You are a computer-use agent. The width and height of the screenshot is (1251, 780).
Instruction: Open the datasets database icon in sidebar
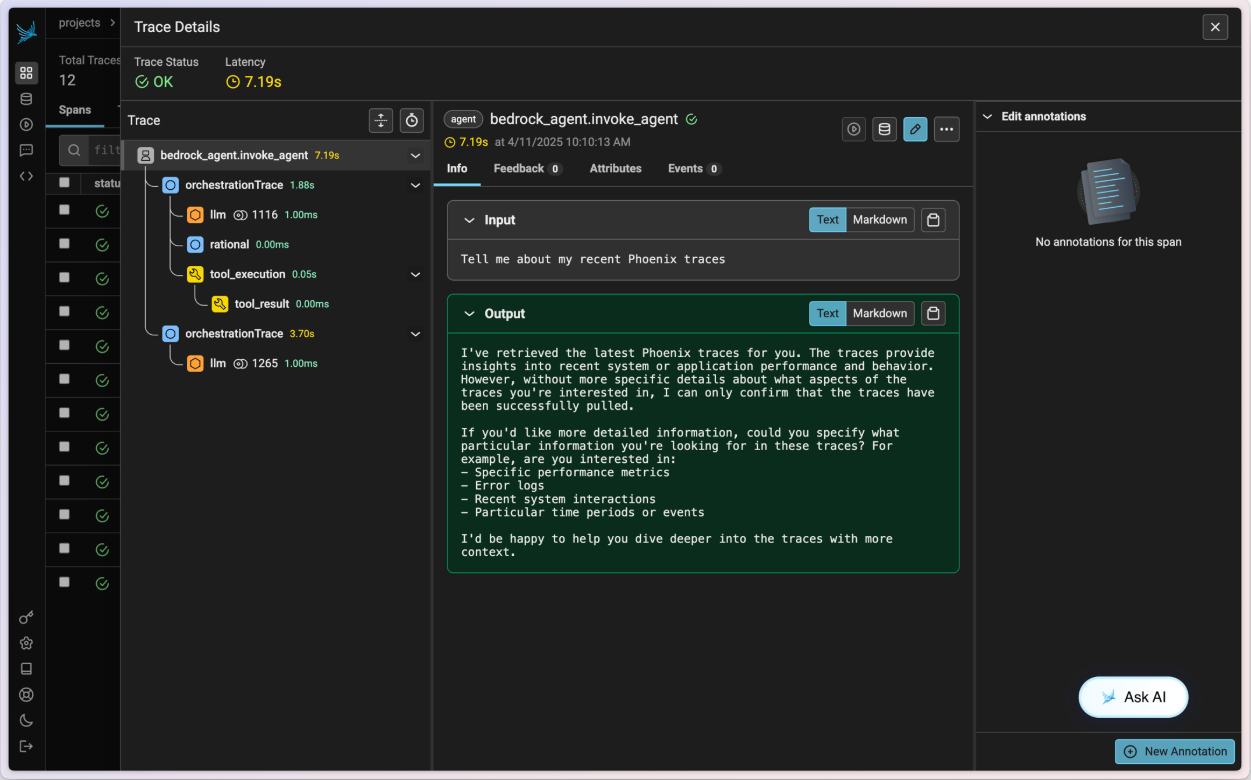26,99
